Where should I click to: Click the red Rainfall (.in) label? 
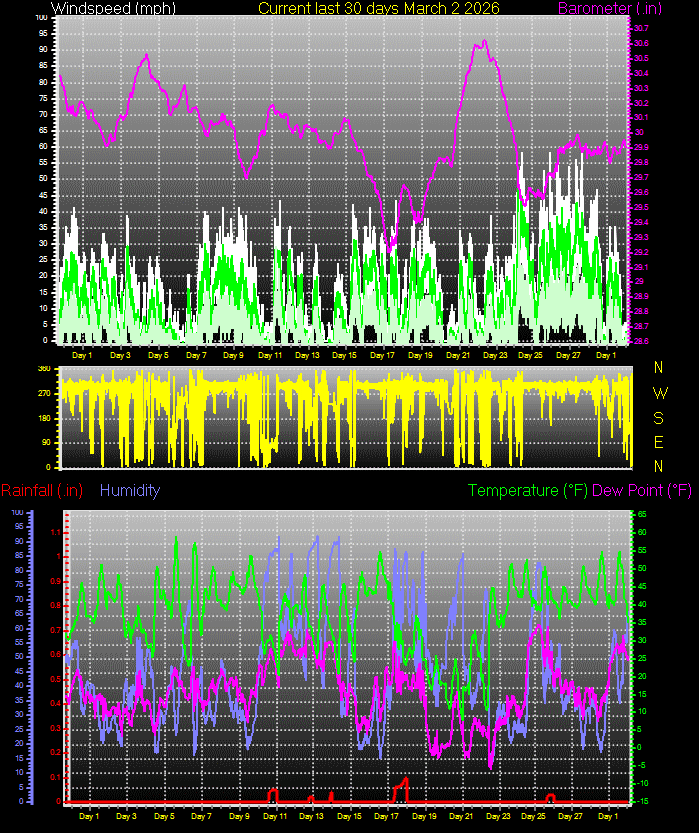tap(42, 490)
